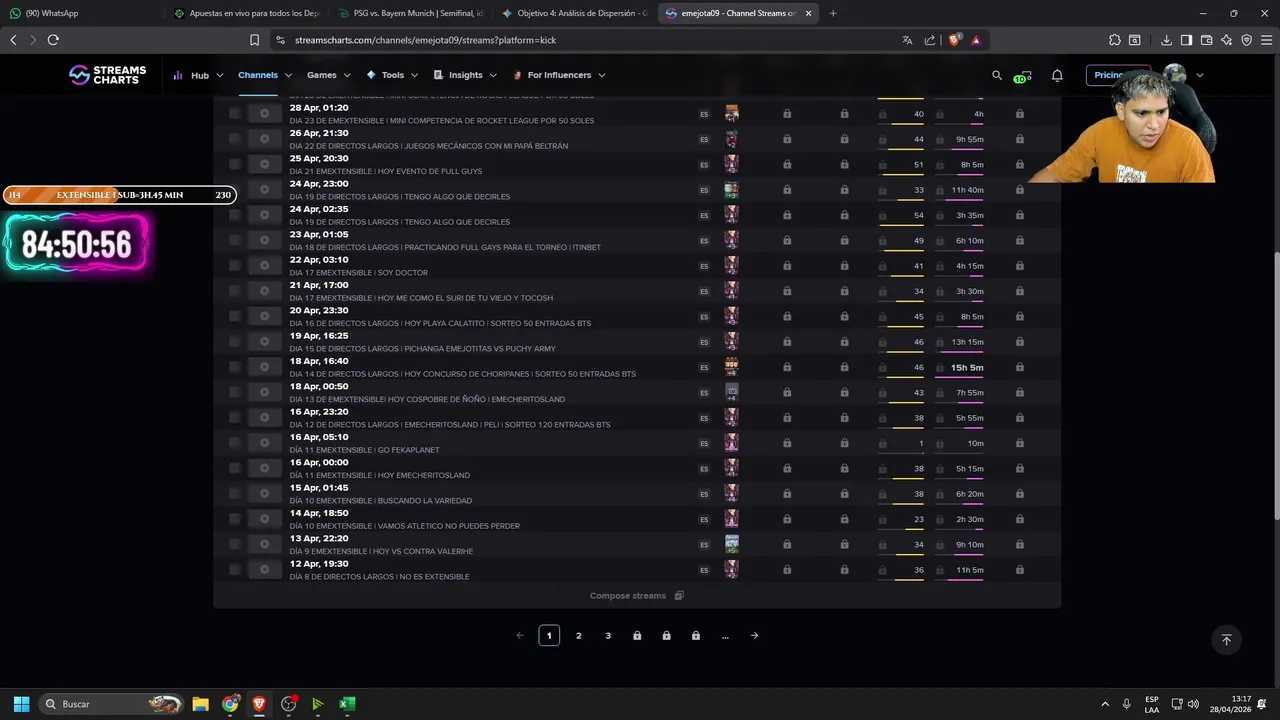Click the lock icon right of 15h 5m duration

point(1019,367)
